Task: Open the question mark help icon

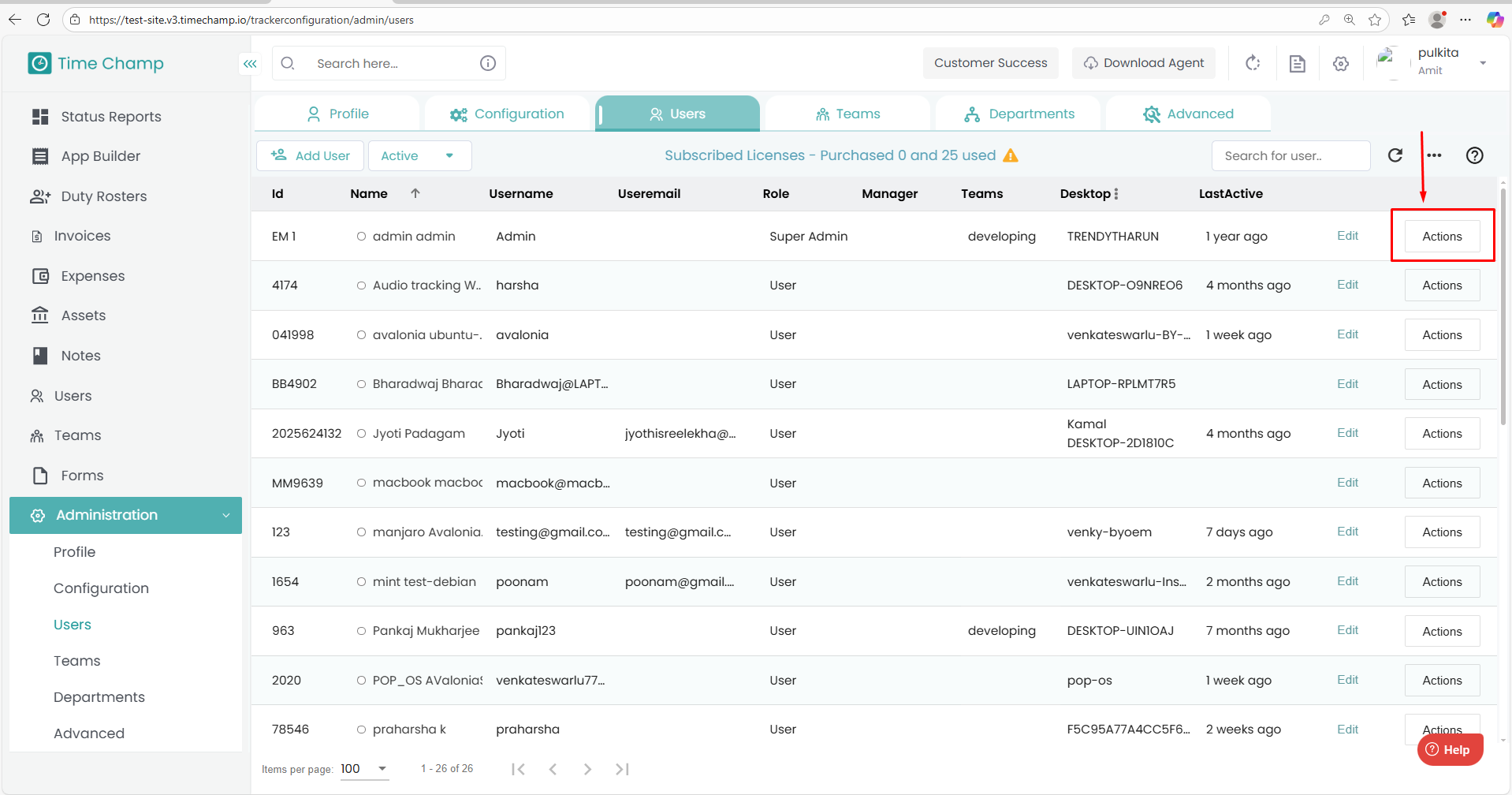Action: point(1474,155)
